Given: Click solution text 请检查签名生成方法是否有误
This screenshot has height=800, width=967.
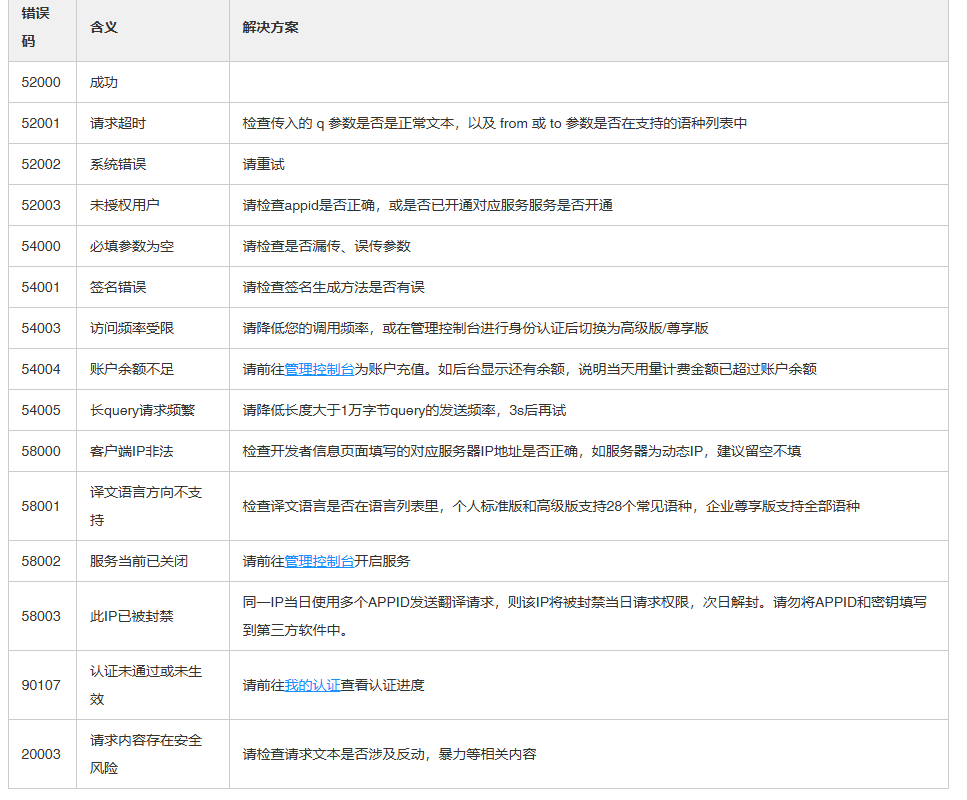Looking at the screenshot, I should pos(334,287).
